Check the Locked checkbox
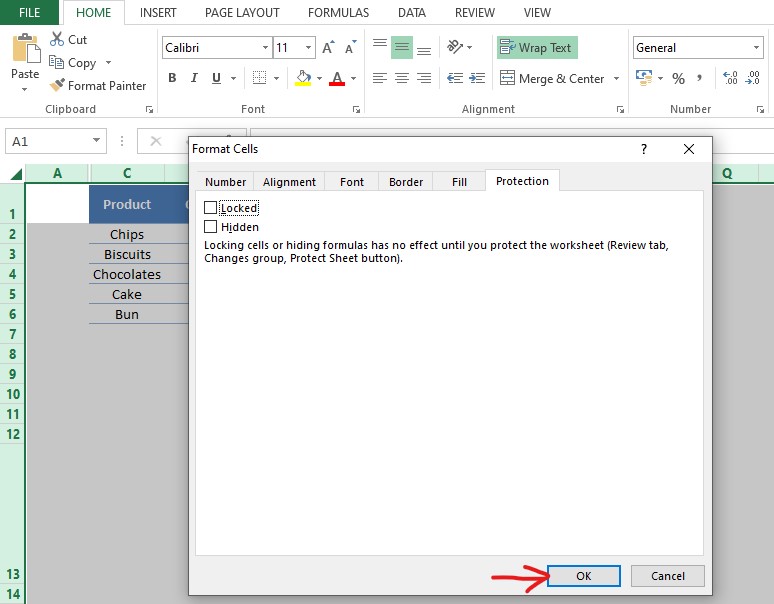Screen dimensions: 774x604 tap(210, 208)
